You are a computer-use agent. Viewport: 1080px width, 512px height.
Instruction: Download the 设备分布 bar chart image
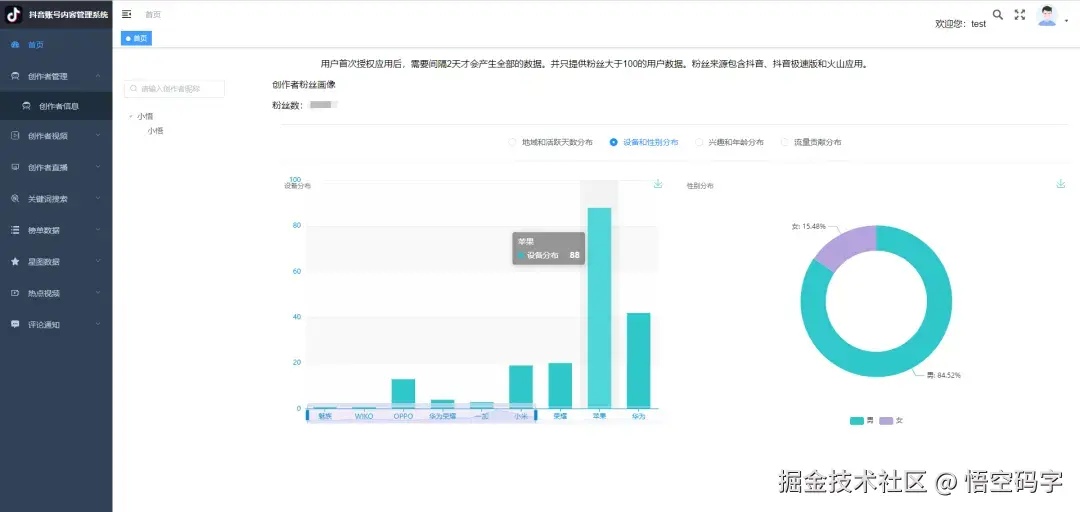click(658, 184)
